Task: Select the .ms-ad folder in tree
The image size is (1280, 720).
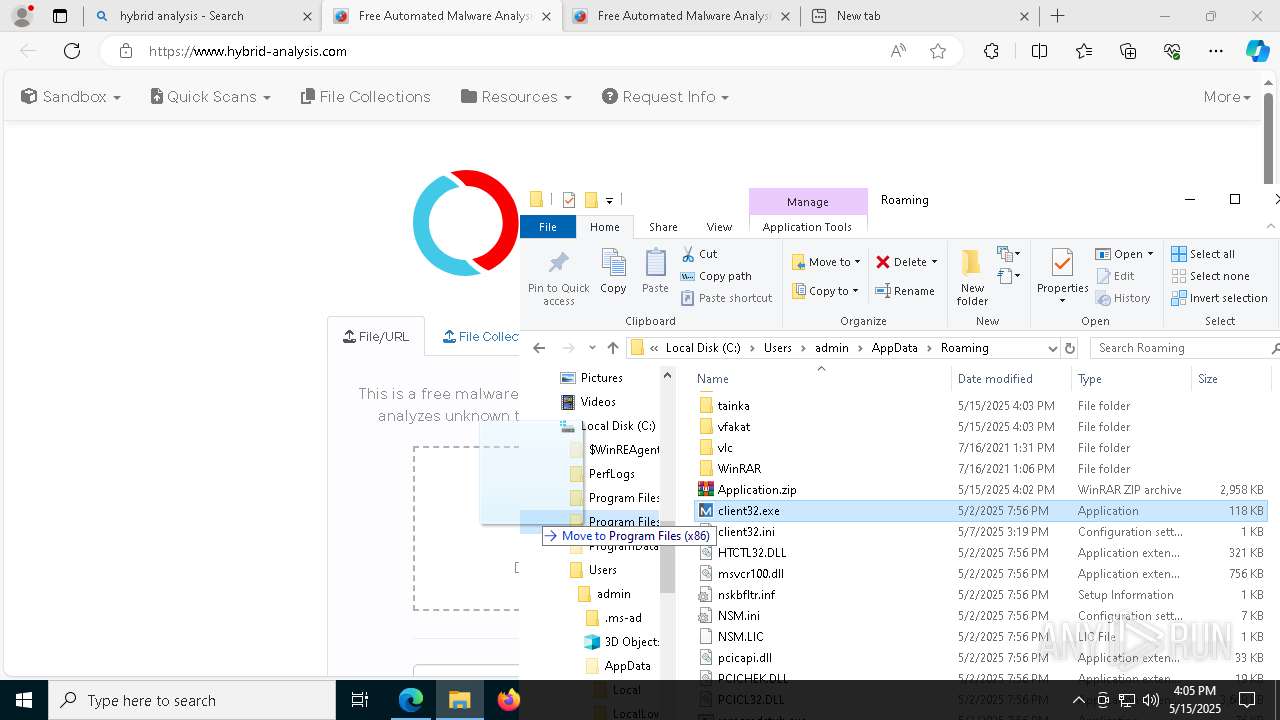Action: point(622,618)
